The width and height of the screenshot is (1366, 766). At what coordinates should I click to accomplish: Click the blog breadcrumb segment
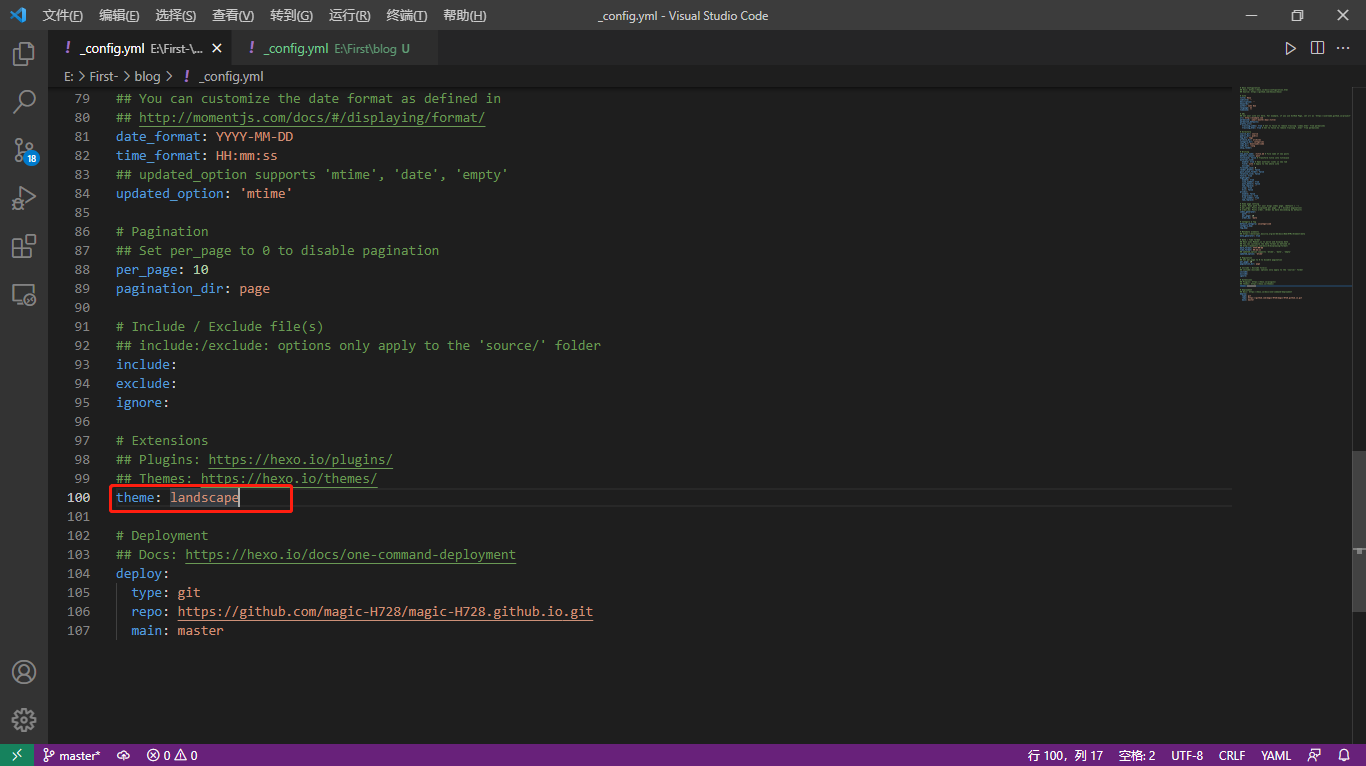click(147, 76)
